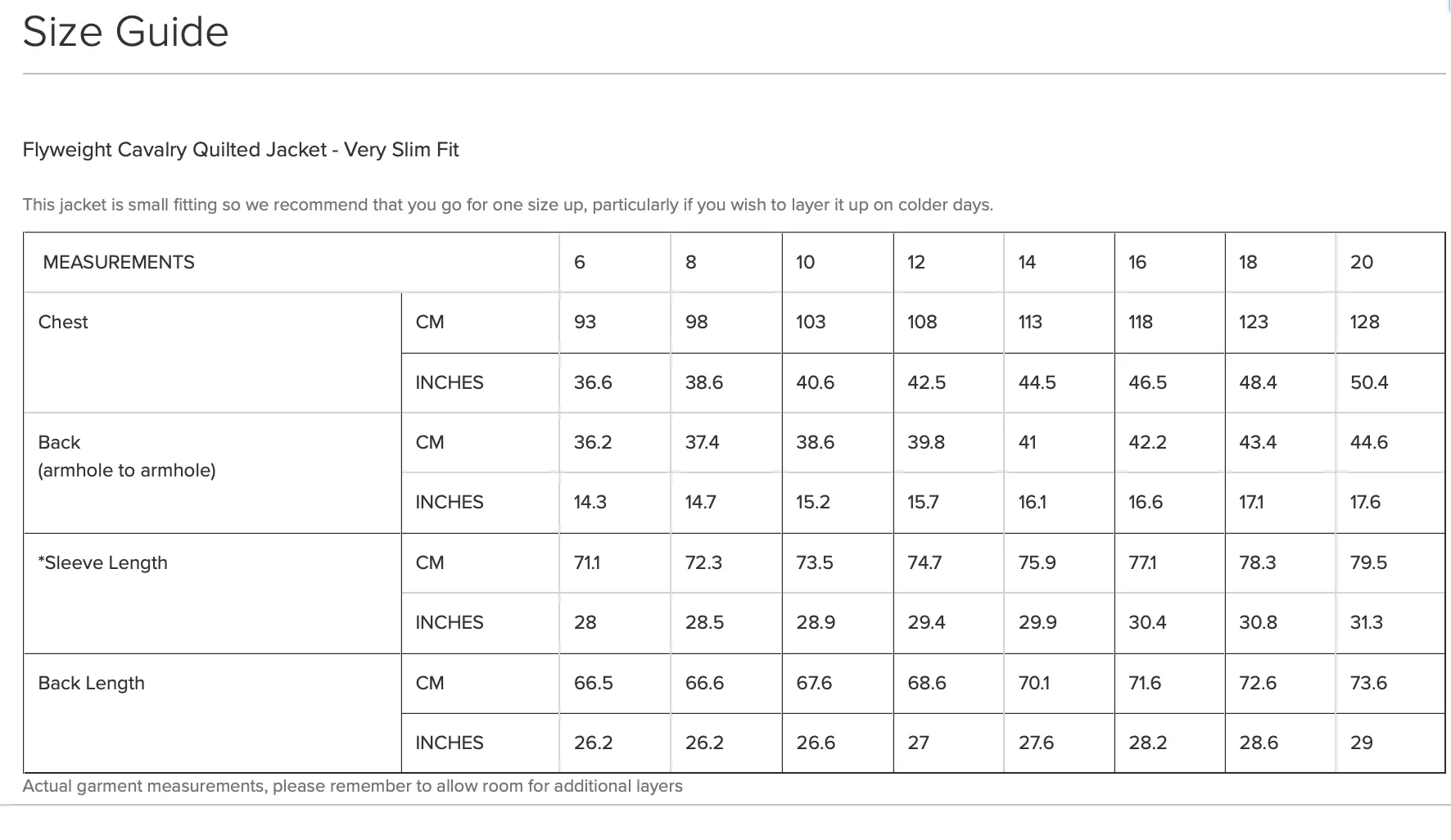Select the Flyweight Cavalry Quilted Jacket title
The image size is (1451, 840).
[241, 150]
